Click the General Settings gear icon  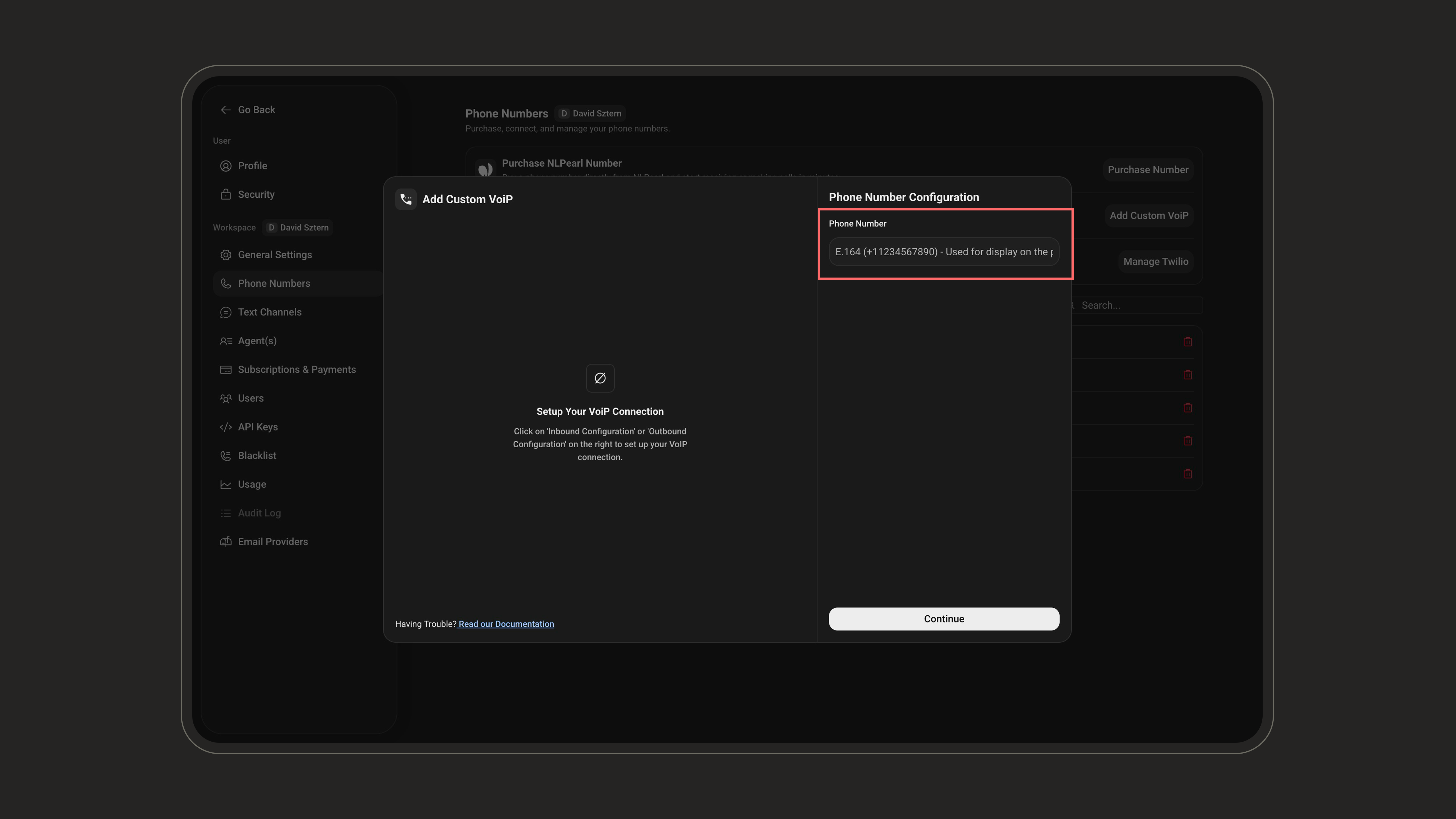226,255
